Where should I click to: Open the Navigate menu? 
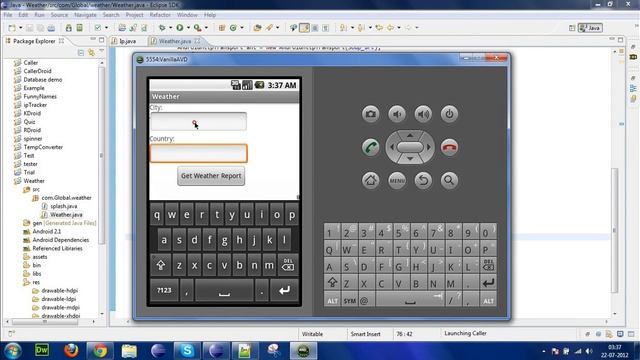[85, 15]
